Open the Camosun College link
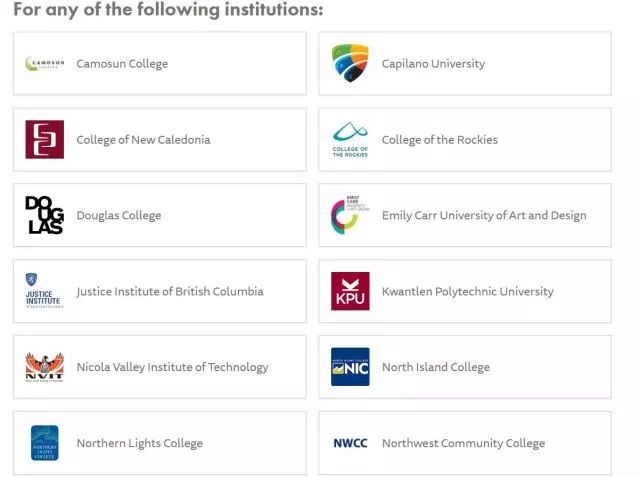This screenshot has height=477, width=640. (x=122, y=64)
